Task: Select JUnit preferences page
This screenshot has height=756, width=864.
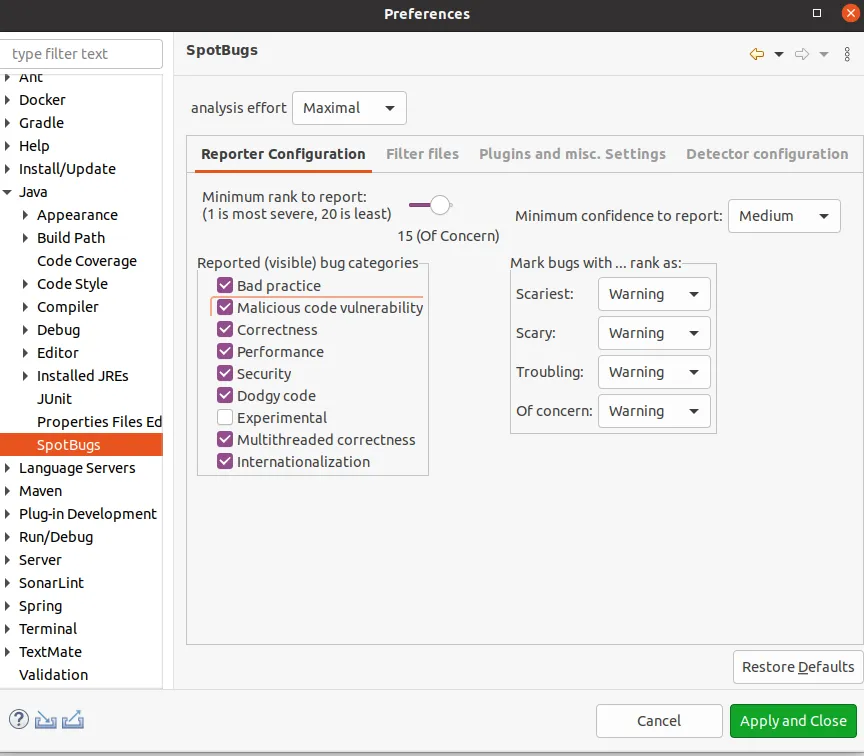Action: tap(54, 399)
